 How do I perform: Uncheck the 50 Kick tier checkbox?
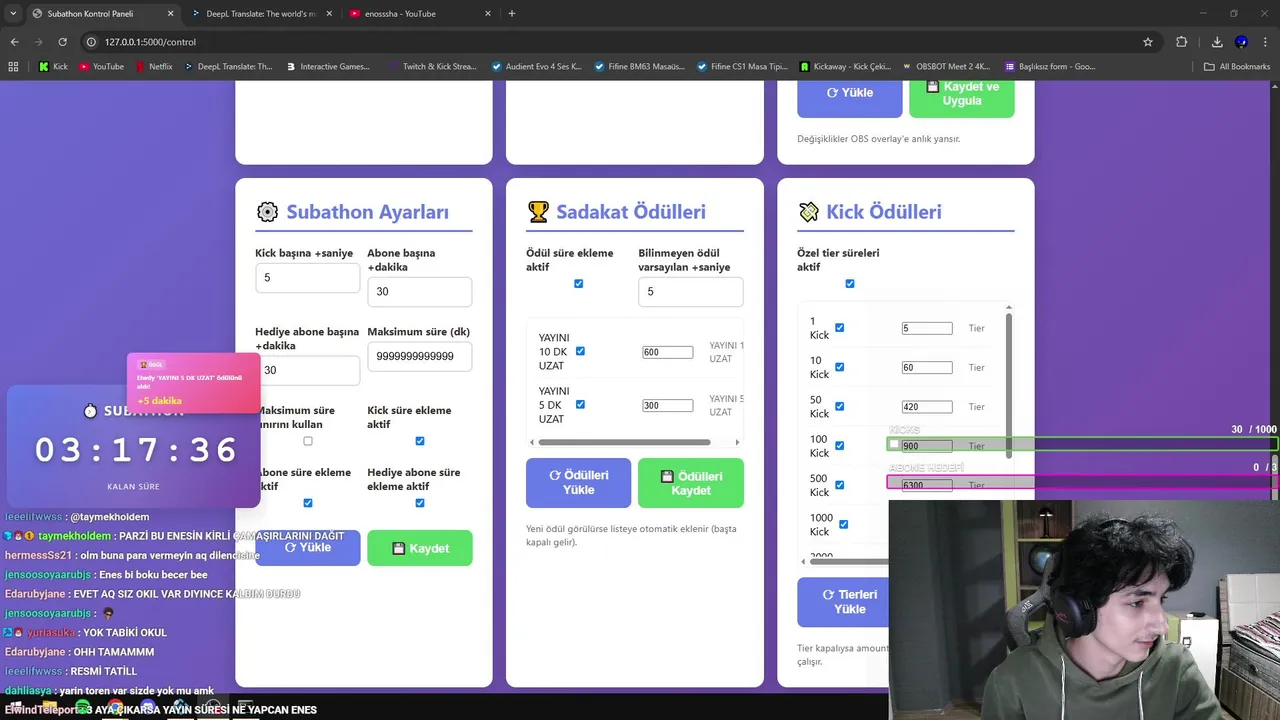[x=839, y=406]
